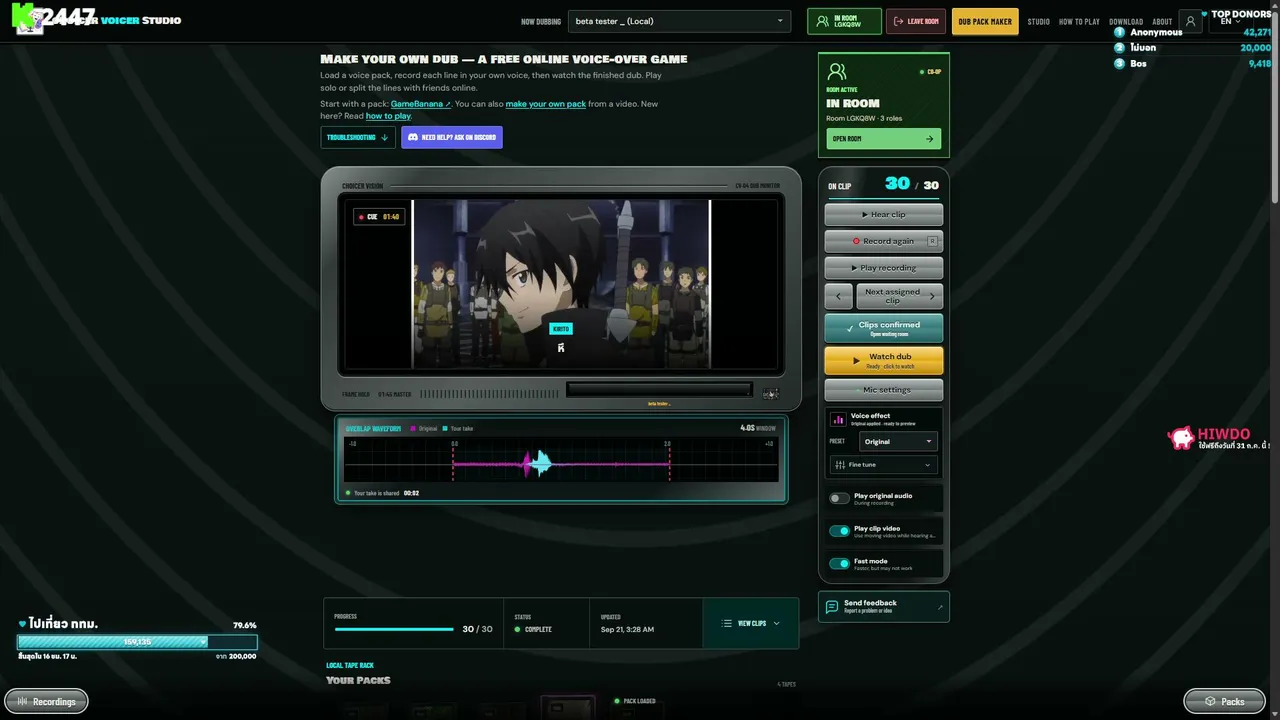1280x720 pixels.
Task: Click the Open Room arrow icon
Action: click(929, 139)
